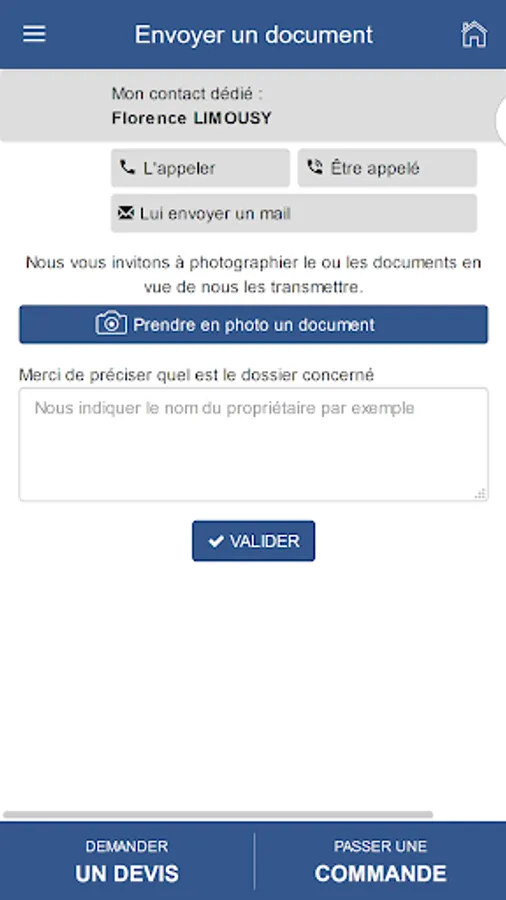
Task: Tap the envelope icon beside Lui envoyer un mail
Action: click(126, 214)
